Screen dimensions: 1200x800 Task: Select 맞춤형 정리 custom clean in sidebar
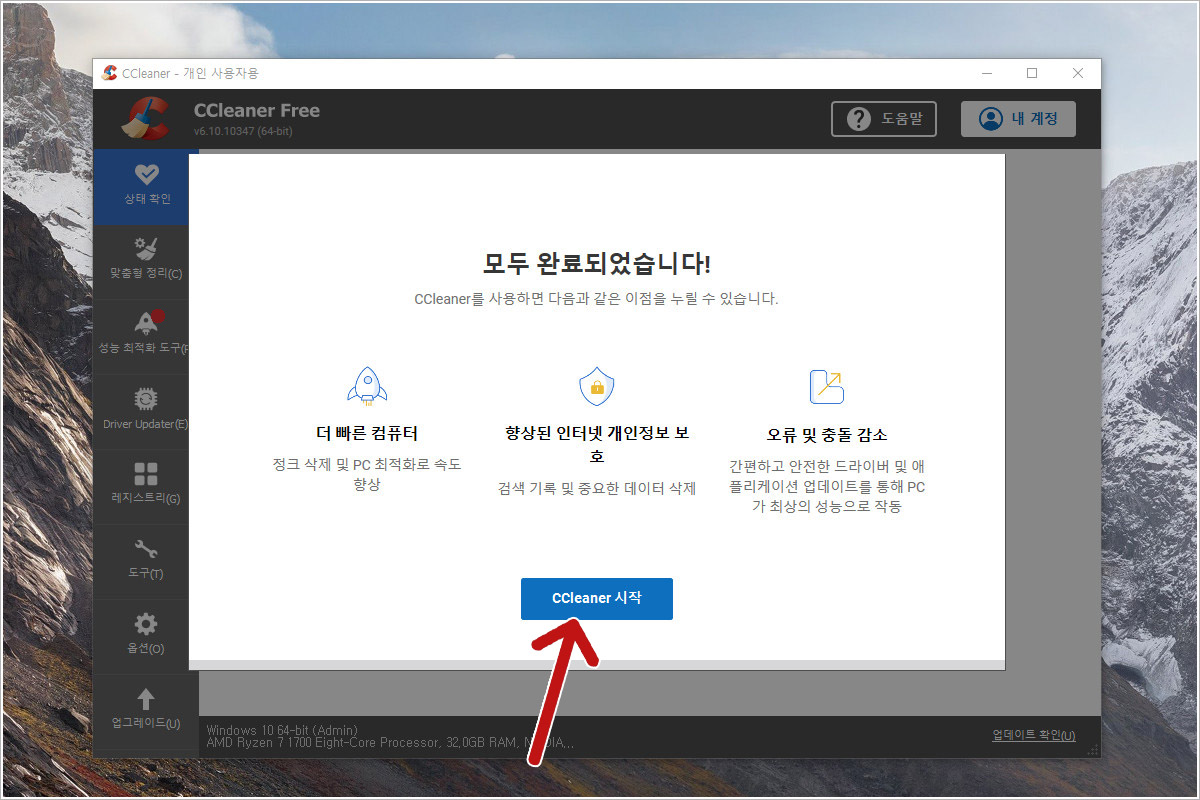click(146, 261)
